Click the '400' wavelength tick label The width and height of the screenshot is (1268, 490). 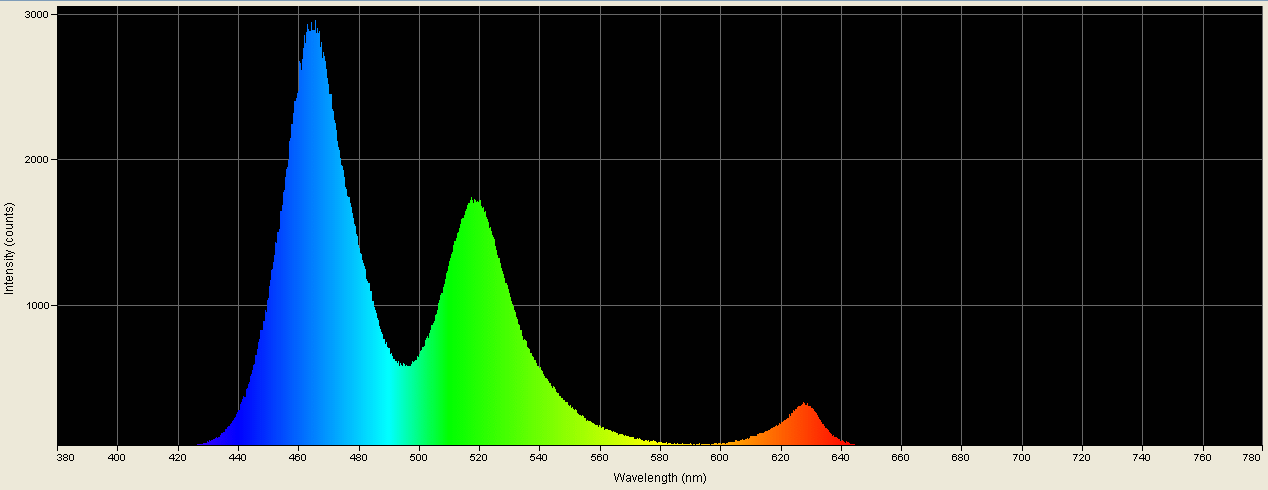118,458
